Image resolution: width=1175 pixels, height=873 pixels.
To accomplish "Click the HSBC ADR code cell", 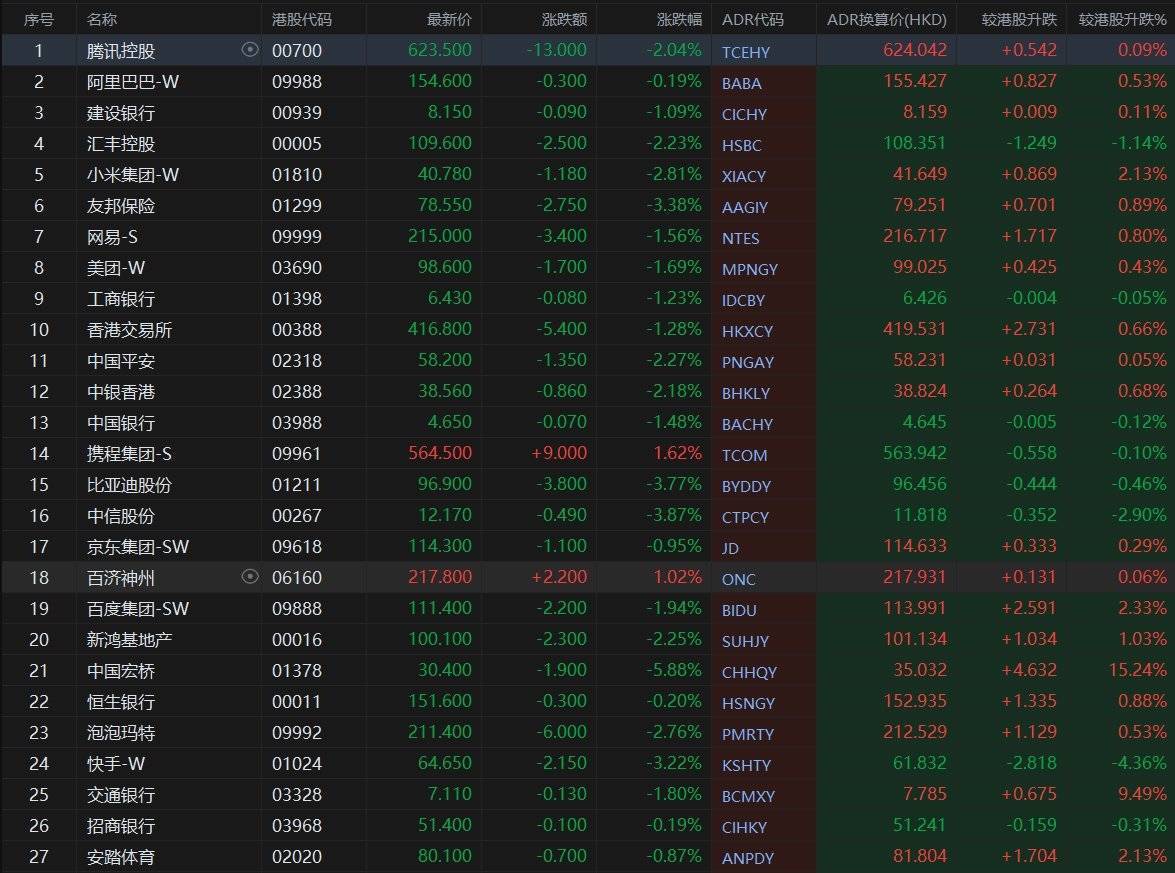I will click(741, 145).
